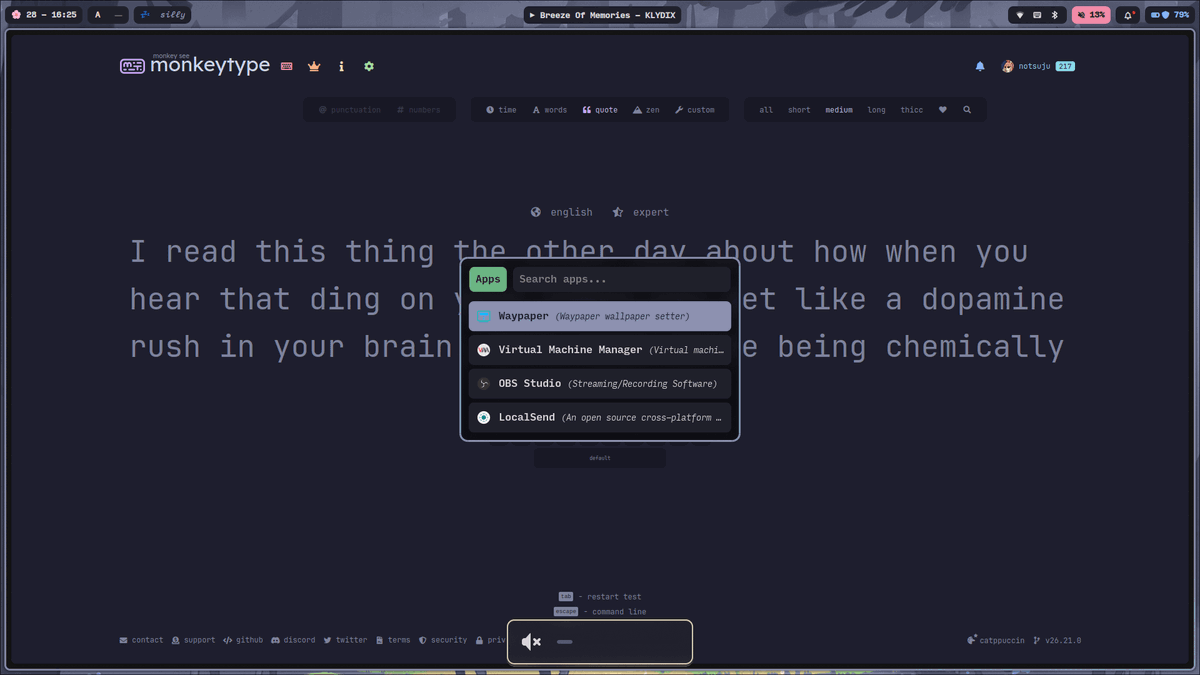Click the play icon of Breeze Of Memories
The width and height of the screenshot is (1200, 675).
coord(532,15)
